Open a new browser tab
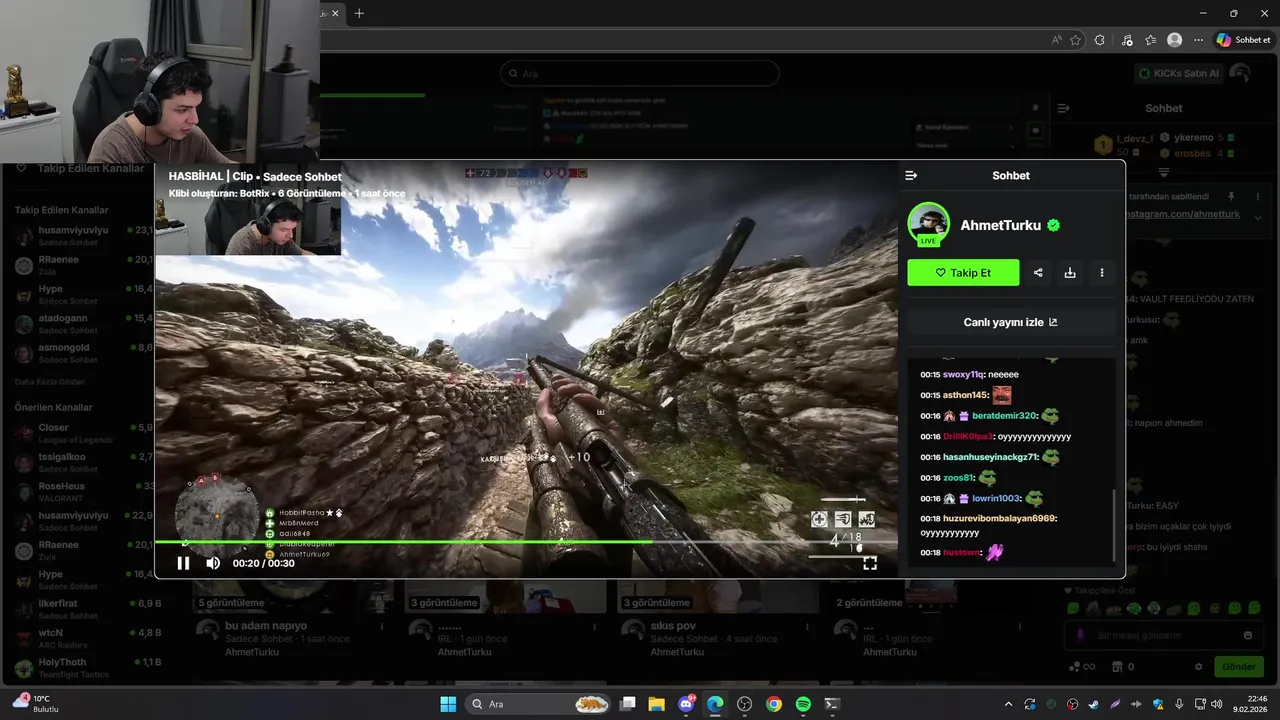The image size is (1280, 720). pyautogui.click(x=359, y=13)
